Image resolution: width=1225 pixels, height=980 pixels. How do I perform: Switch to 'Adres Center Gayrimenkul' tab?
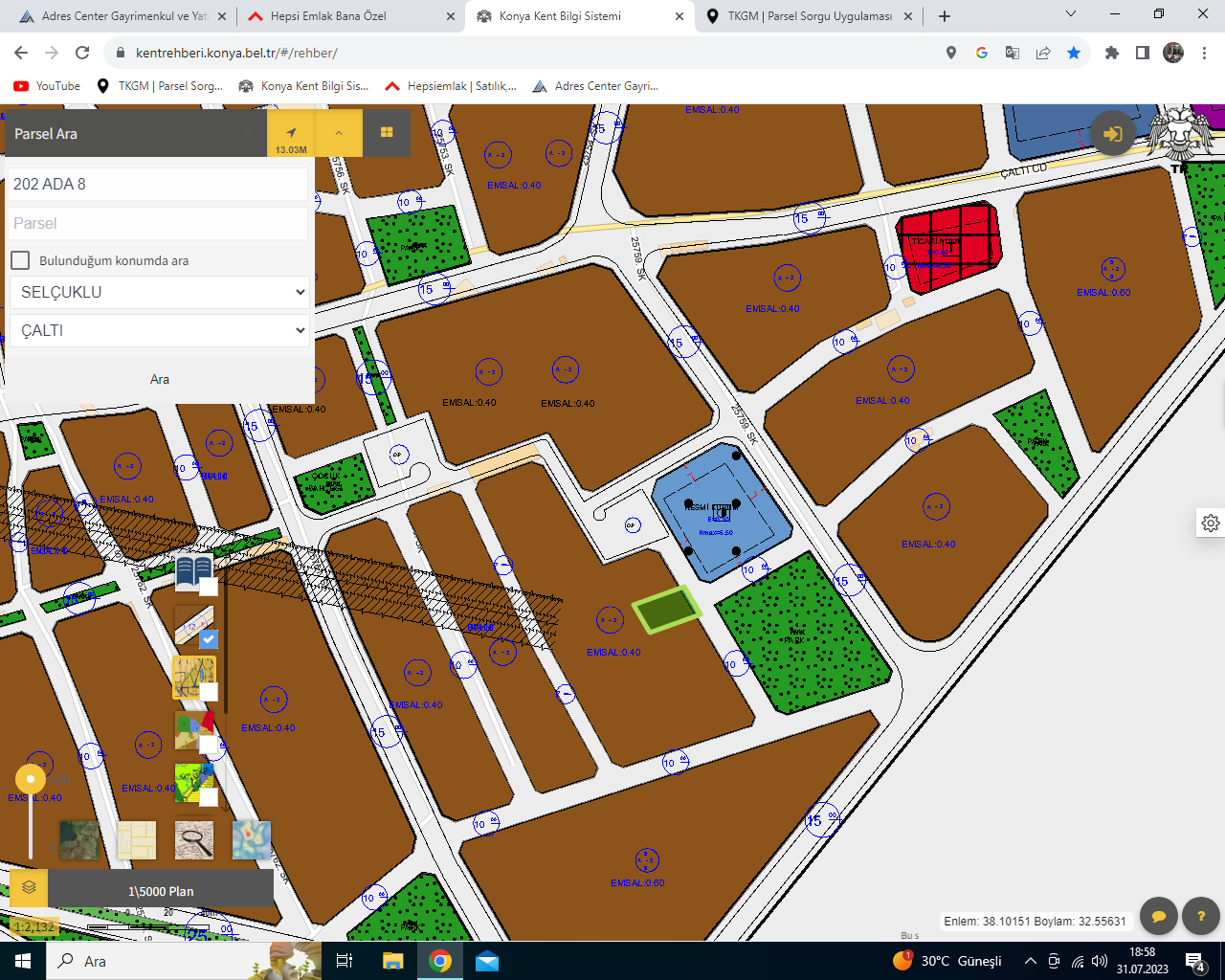tap(122, 16)
